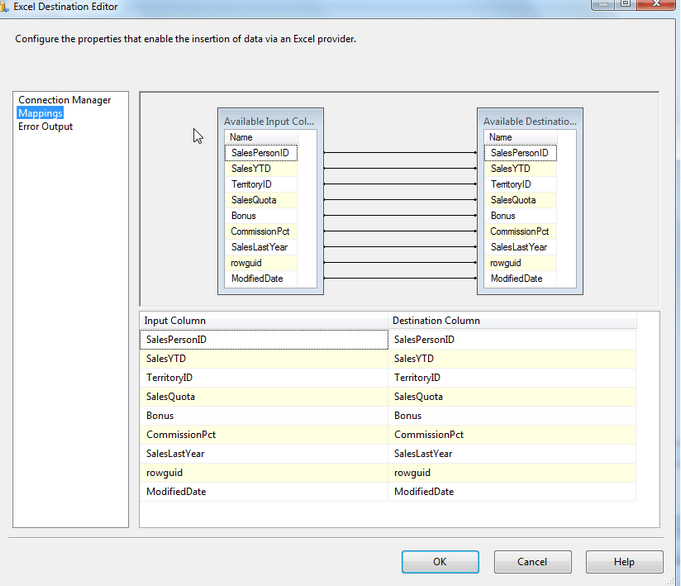
Task: Open the SalesQuota Input Column cell dropdown
Action: [264, 397]
